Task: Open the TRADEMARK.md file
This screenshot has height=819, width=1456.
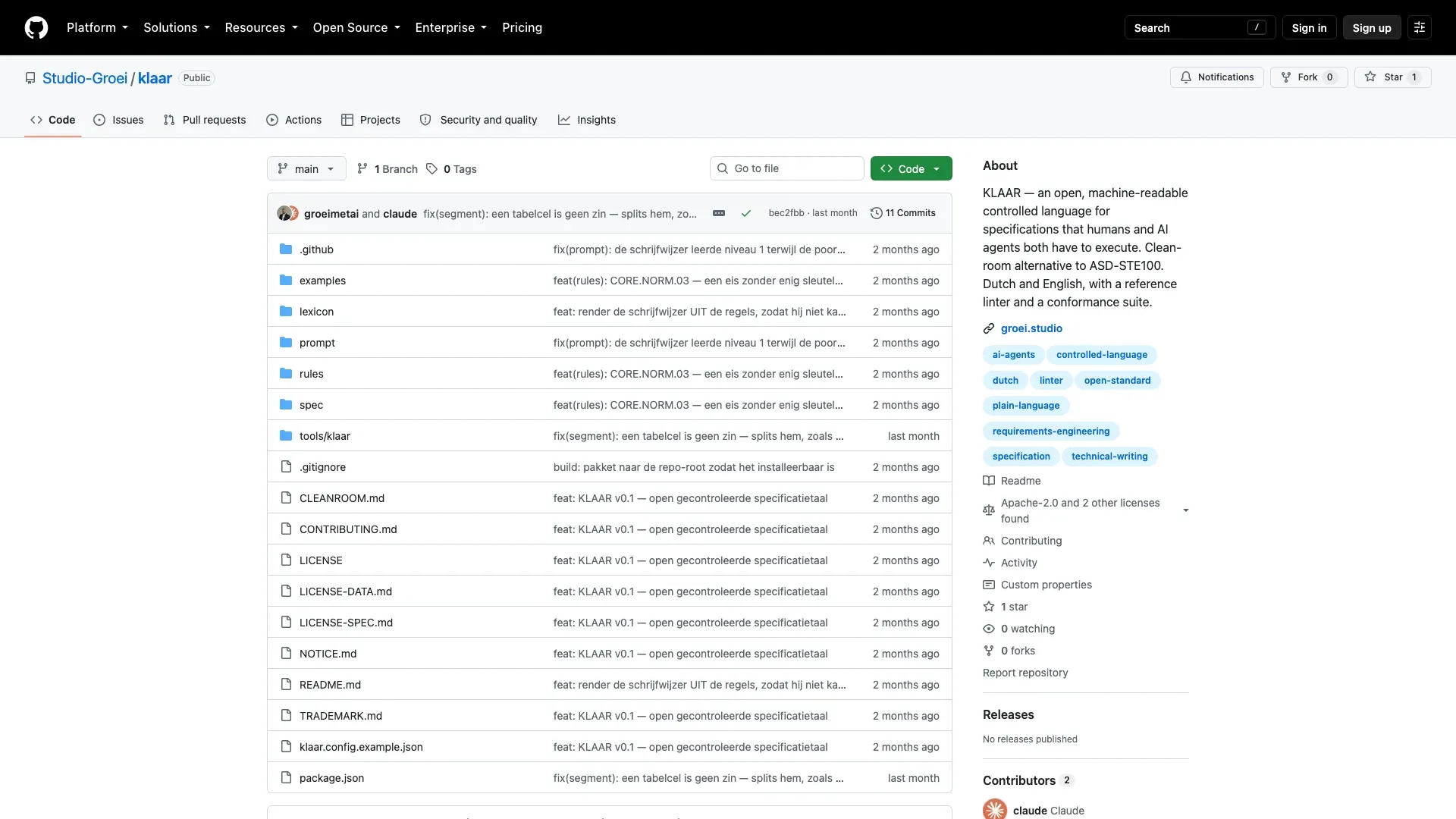Action: pyautogui.click(x=340, y=716)
